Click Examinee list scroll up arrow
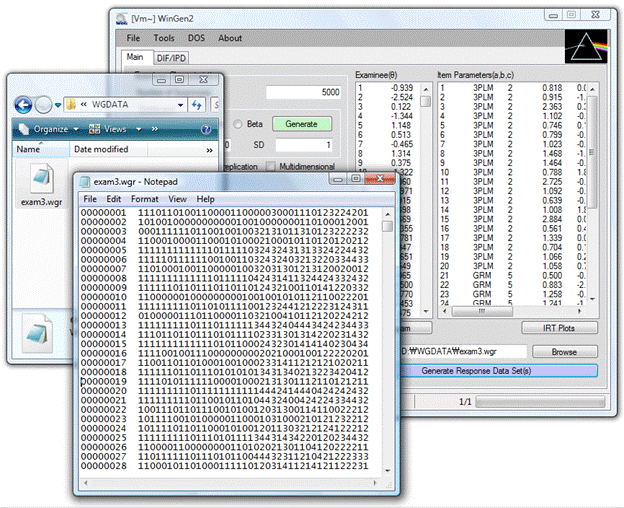Image resolution: width=624 pixels, height=508 pixels. 425,90
